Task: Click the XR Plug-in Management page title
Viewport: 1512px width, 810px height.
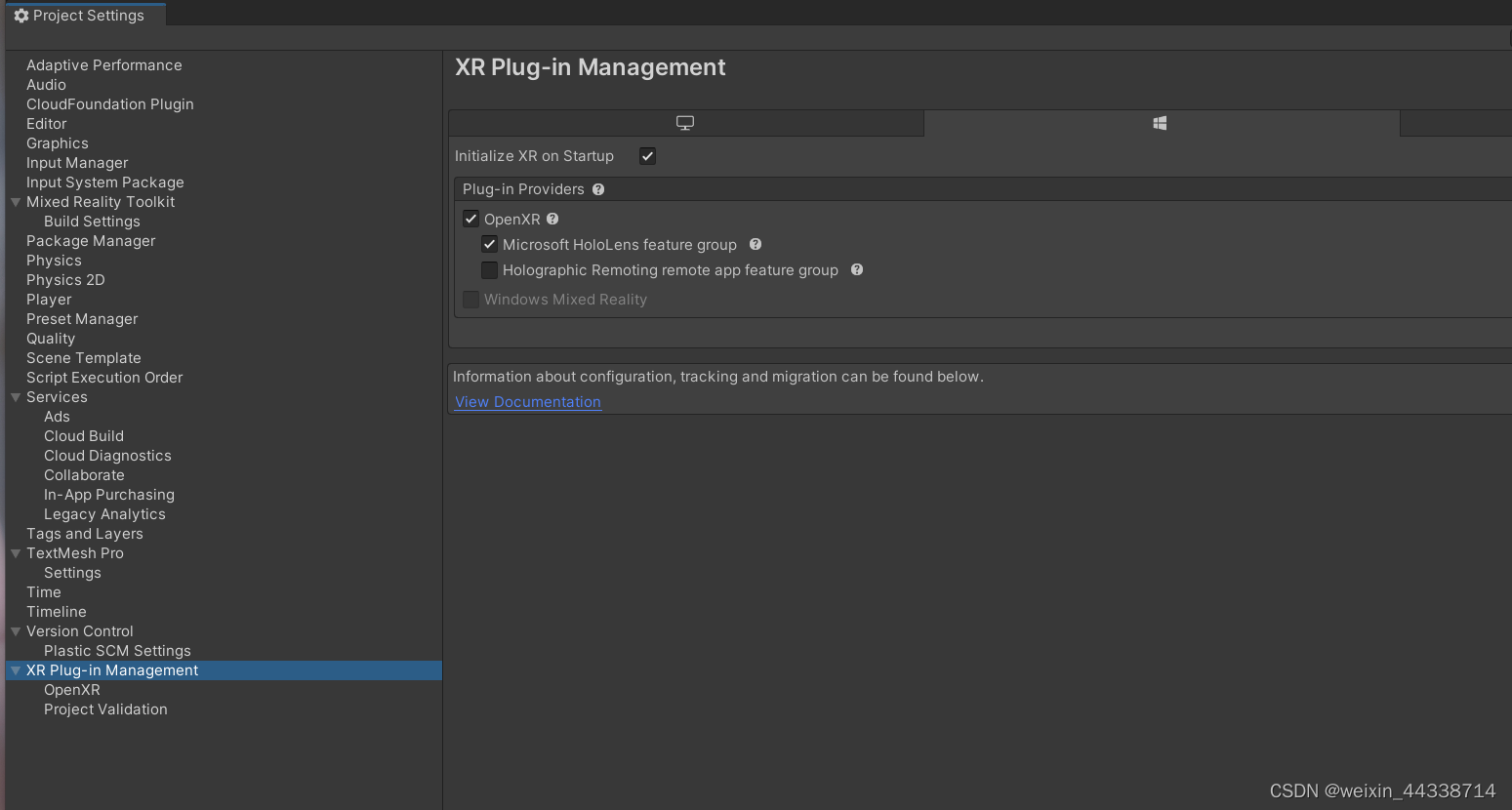Action: click(x=591, y=67)
